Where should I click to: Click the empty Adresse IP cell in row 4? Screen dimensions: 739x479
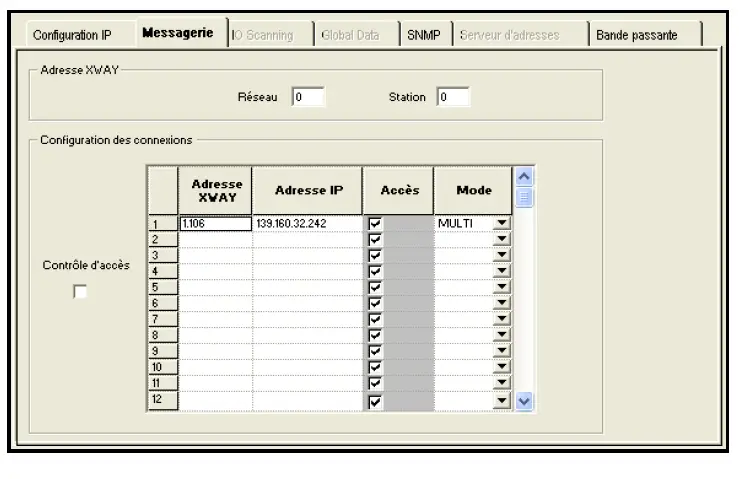[x=307, y=272]
